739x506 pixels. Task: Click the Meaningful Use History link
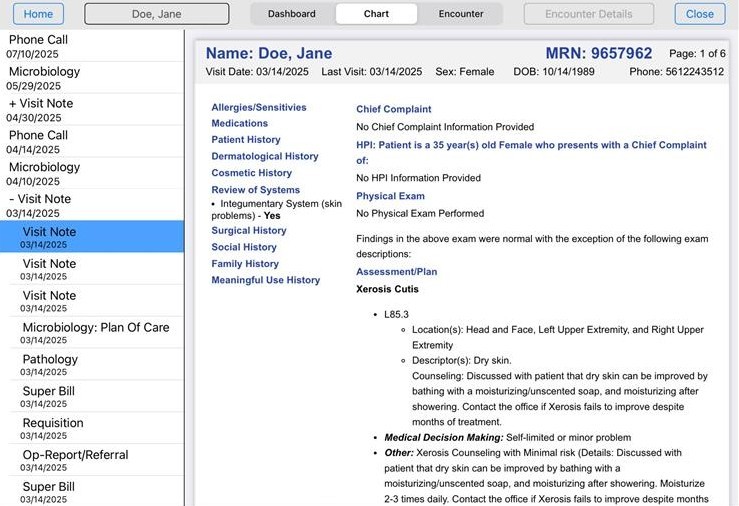point(265,280)
